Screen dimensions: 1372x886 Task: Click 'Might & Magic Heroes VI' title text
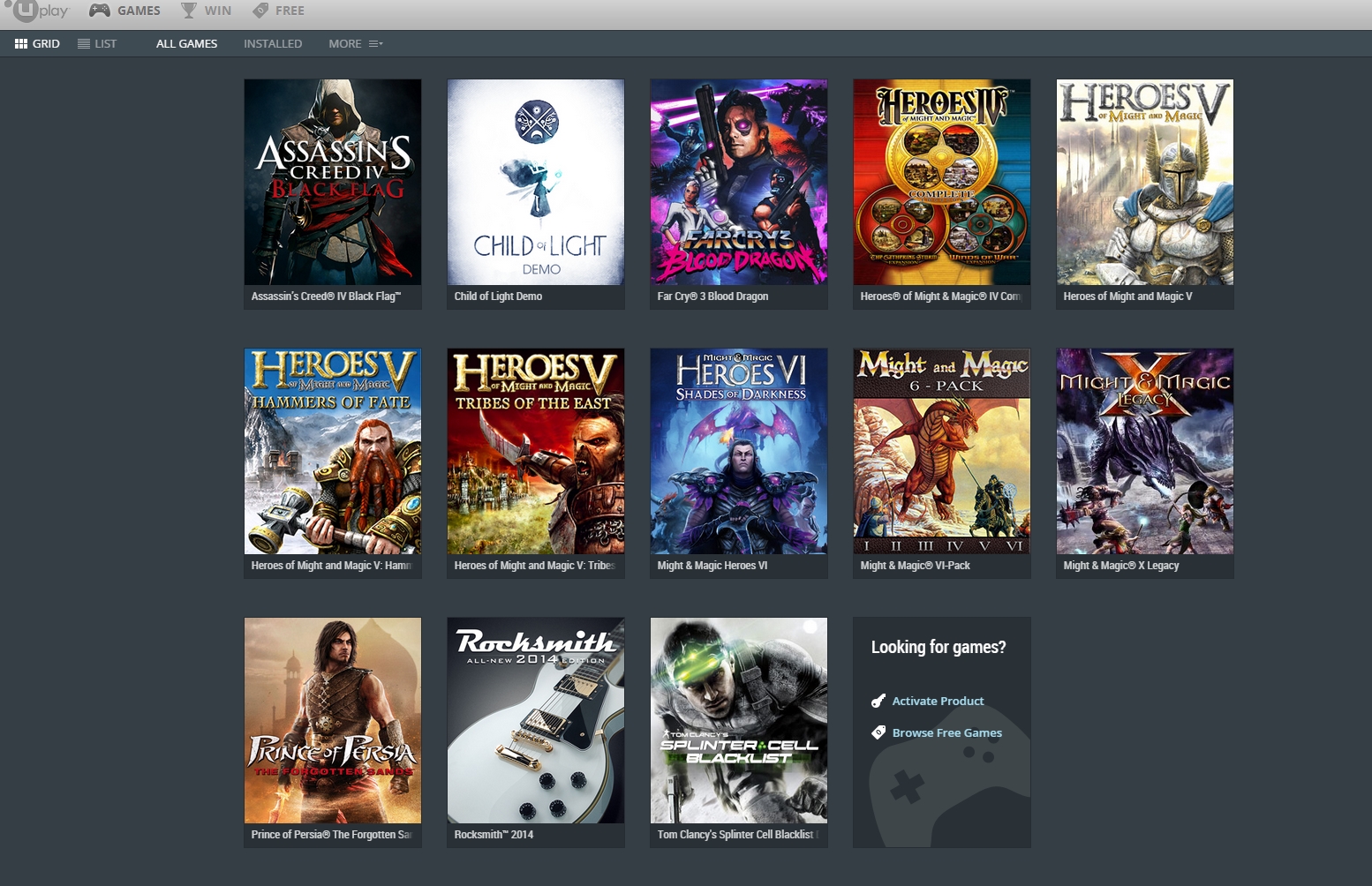point(712,566)
